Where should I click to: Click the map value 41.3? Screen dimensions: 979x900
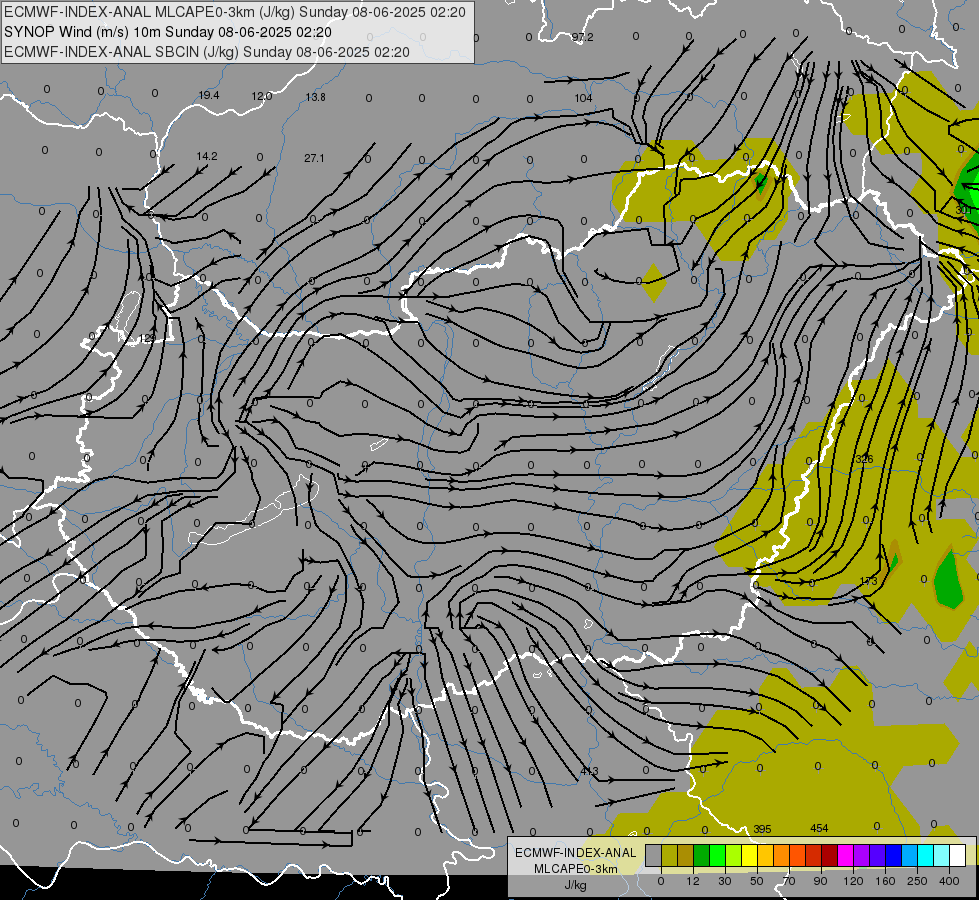pyautogui.click(x=589, y=771)
